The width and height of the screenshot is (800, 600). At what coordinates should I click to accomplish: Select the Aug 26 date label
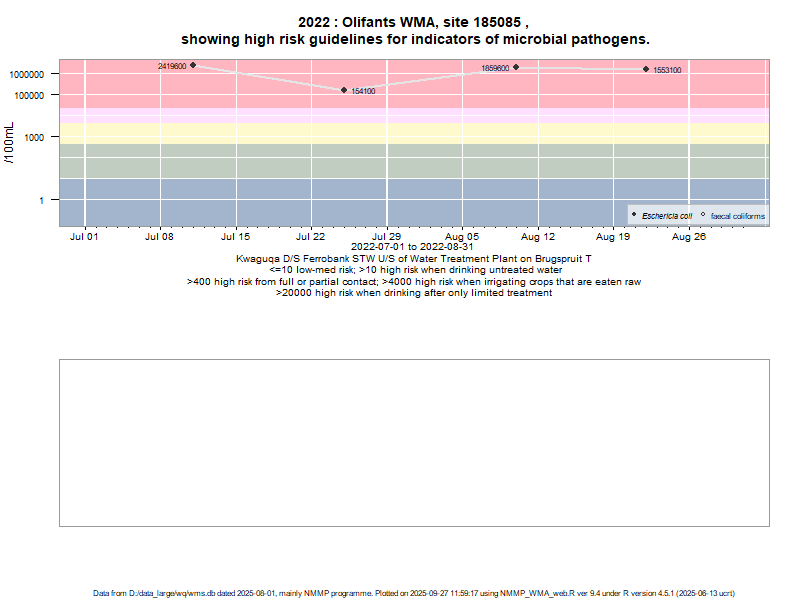pos(689,238)
